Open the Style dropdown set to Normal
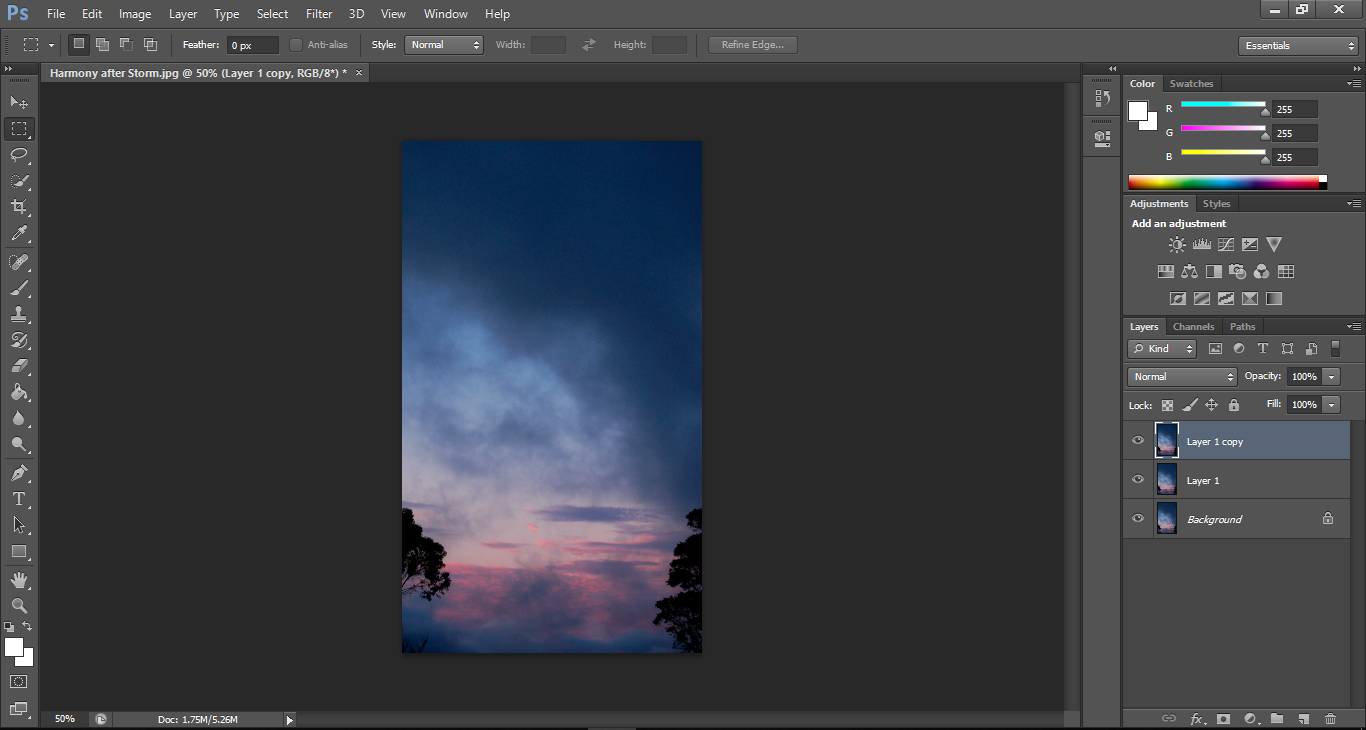Image resolution: width=1366 pixels, height=730 pixels. click(x=443, y=45)
